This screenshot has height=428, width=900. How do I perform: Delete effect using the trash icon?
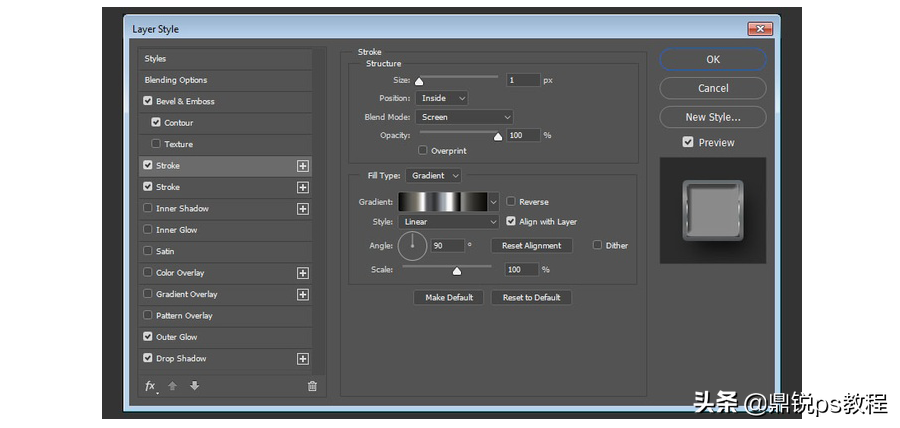(312, 386)
